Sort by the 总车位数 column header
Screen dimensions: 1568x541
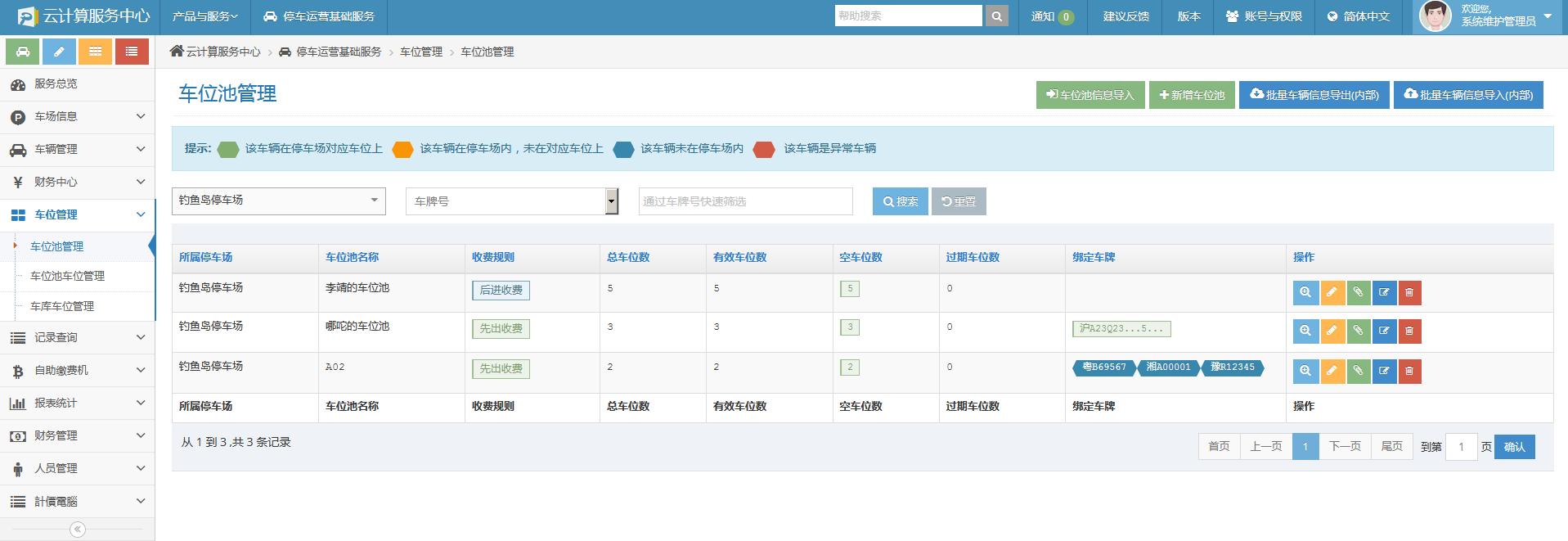(628, 257)
